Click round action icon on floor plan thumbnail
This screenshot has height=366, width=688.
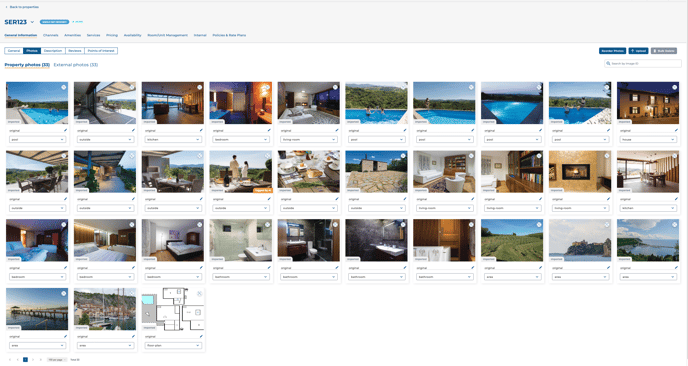(200, 294)
